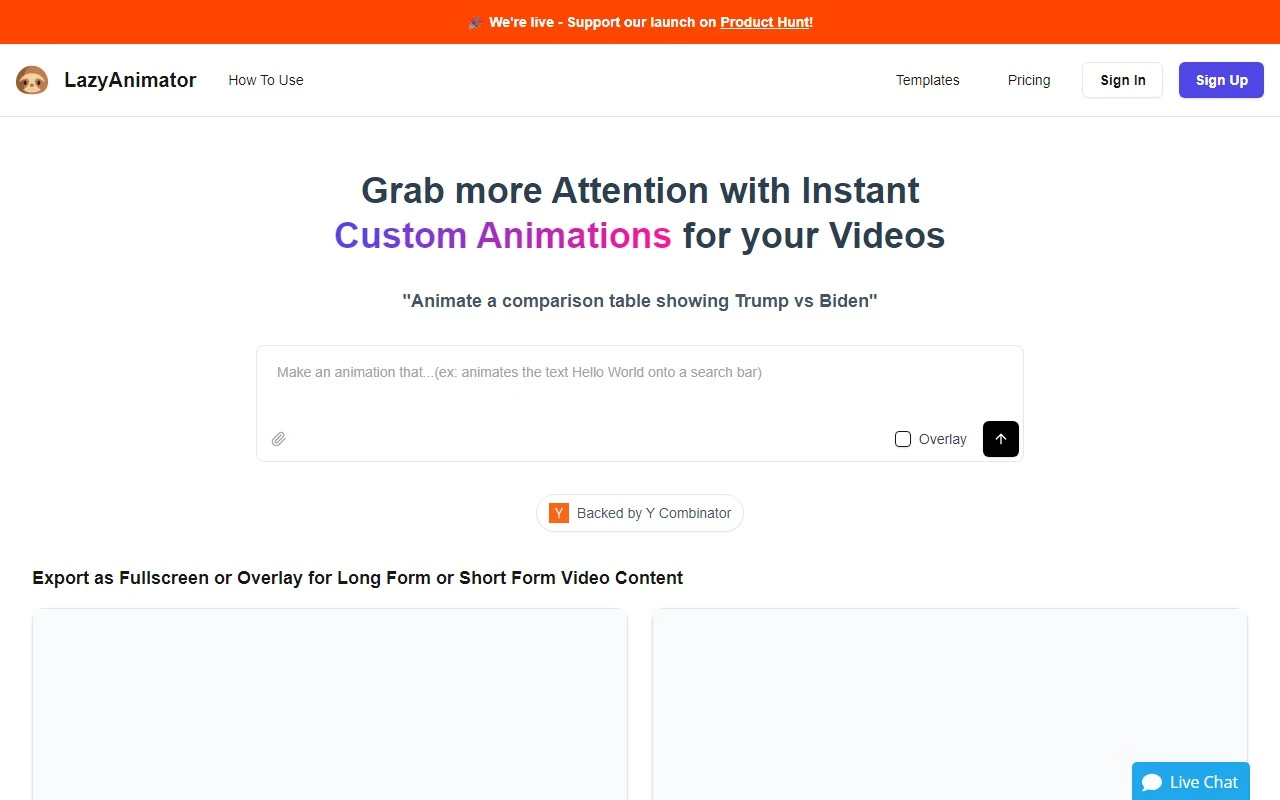Click the Trump vs Biden example prompt text

[640, 301]
